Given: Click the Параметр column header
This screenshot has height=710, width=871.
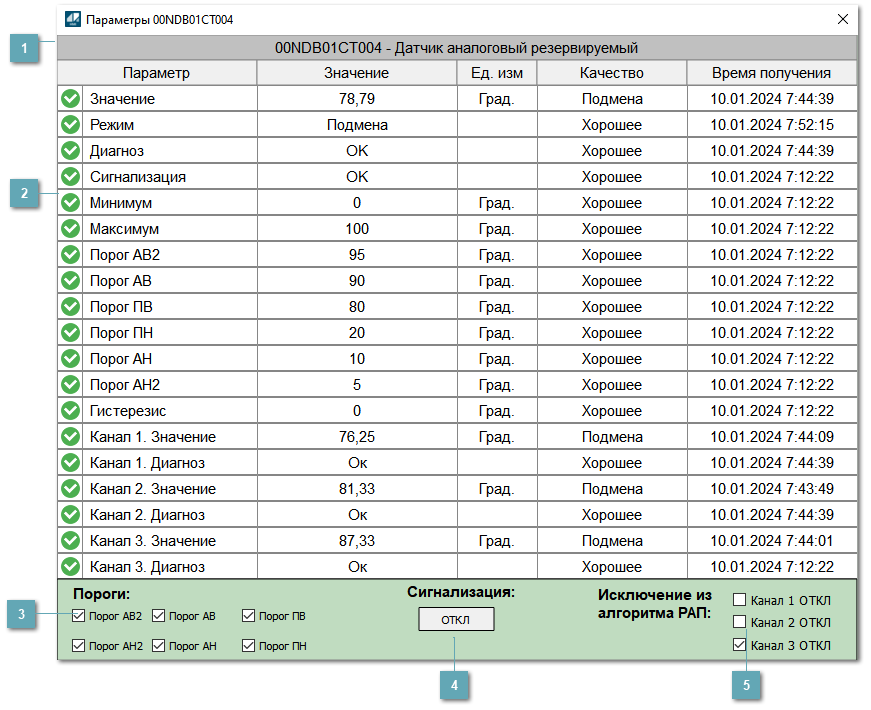Looking at the screenshot, I should [156, 73].
